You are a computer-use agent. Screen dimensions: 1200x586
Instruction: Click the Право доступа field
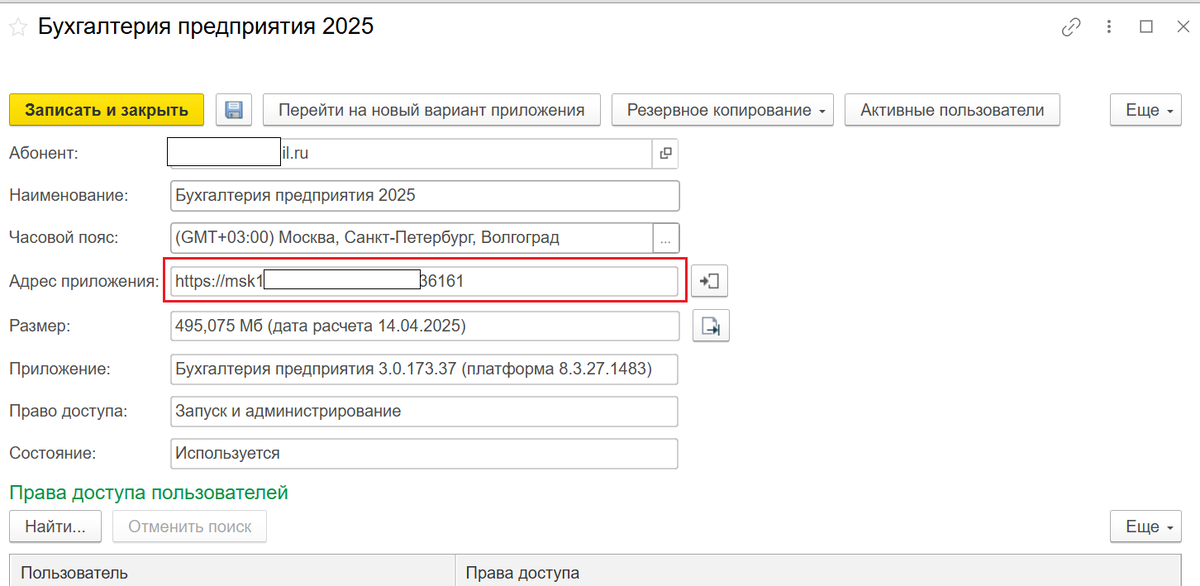[424, 411]
